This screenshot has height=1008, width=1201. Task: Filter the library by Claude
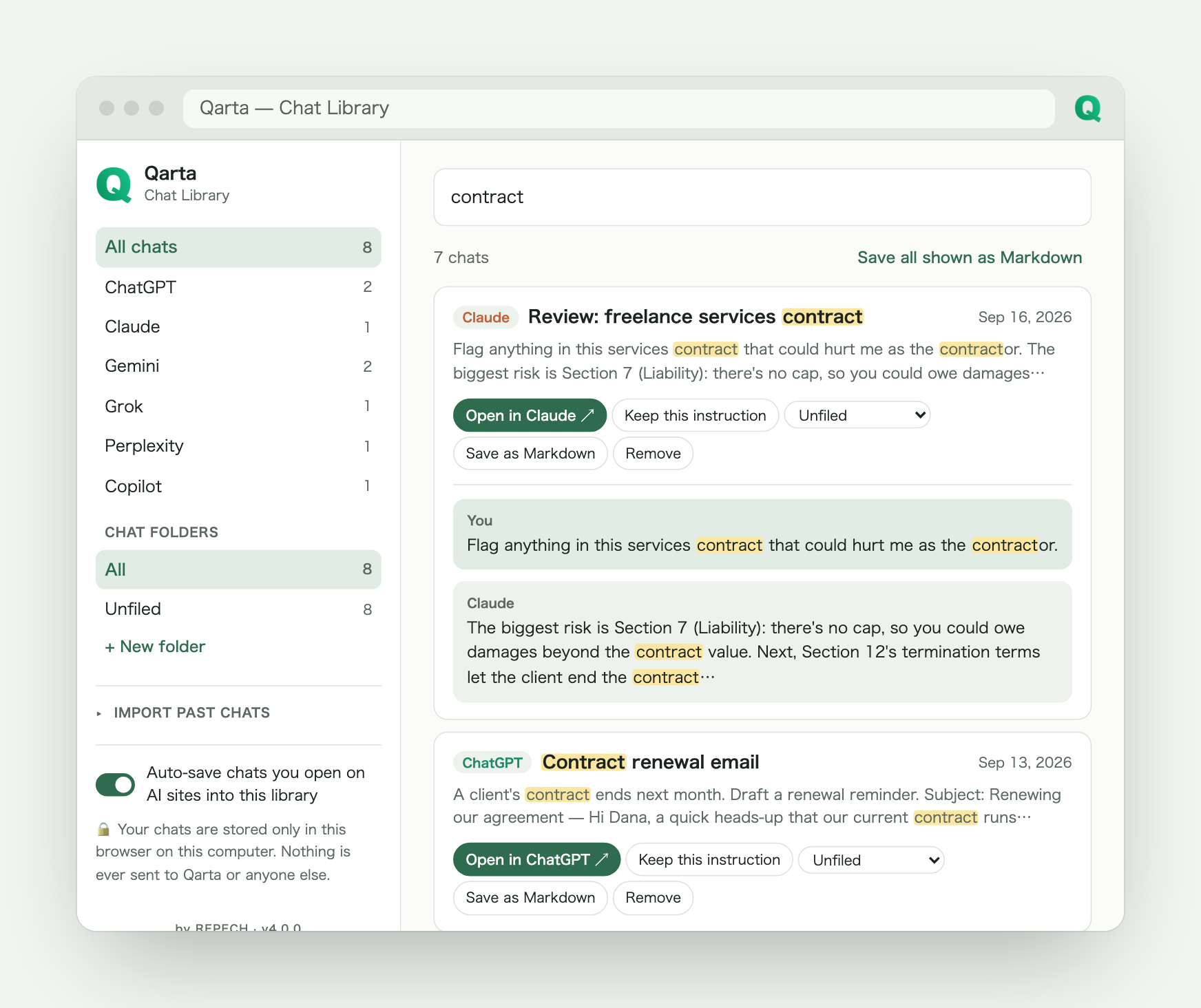[238, 326]
